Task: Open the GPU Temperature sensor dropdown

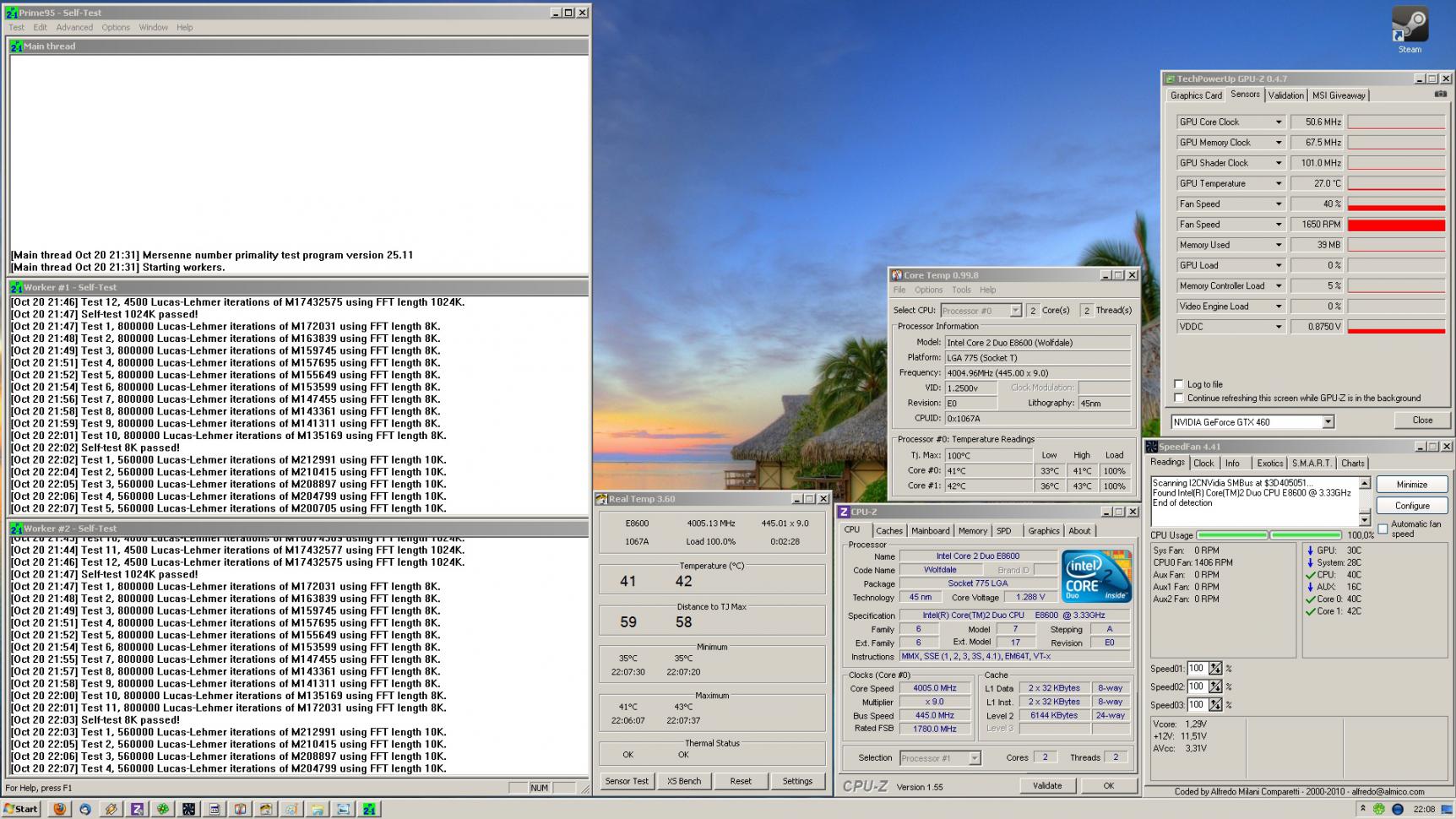Action: 1278,183
